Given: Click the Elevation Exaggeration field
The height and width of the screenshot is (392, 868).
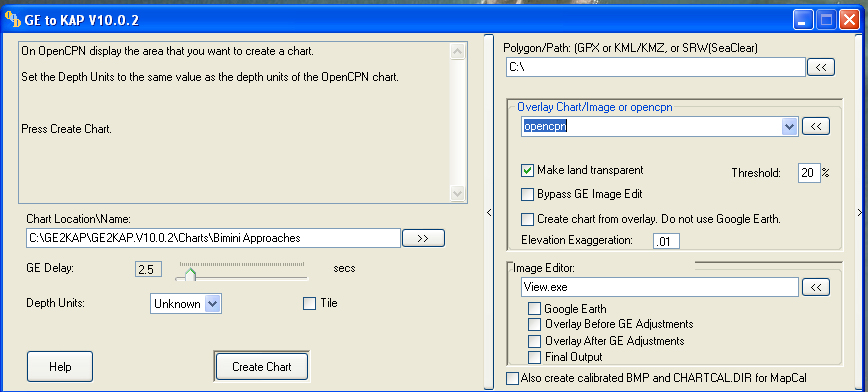Looking at the screenshot, I should 666,241.
